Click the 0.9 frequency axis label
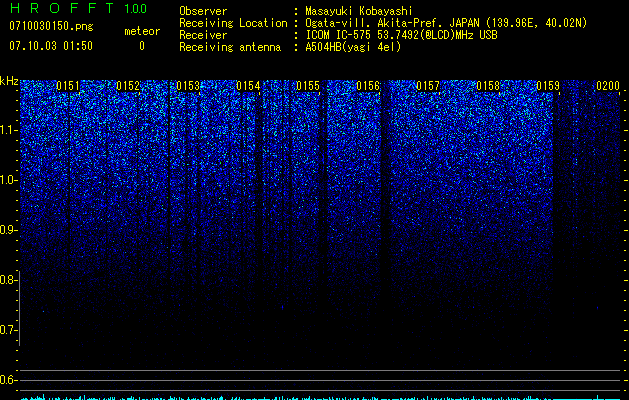 coord(8,230)
